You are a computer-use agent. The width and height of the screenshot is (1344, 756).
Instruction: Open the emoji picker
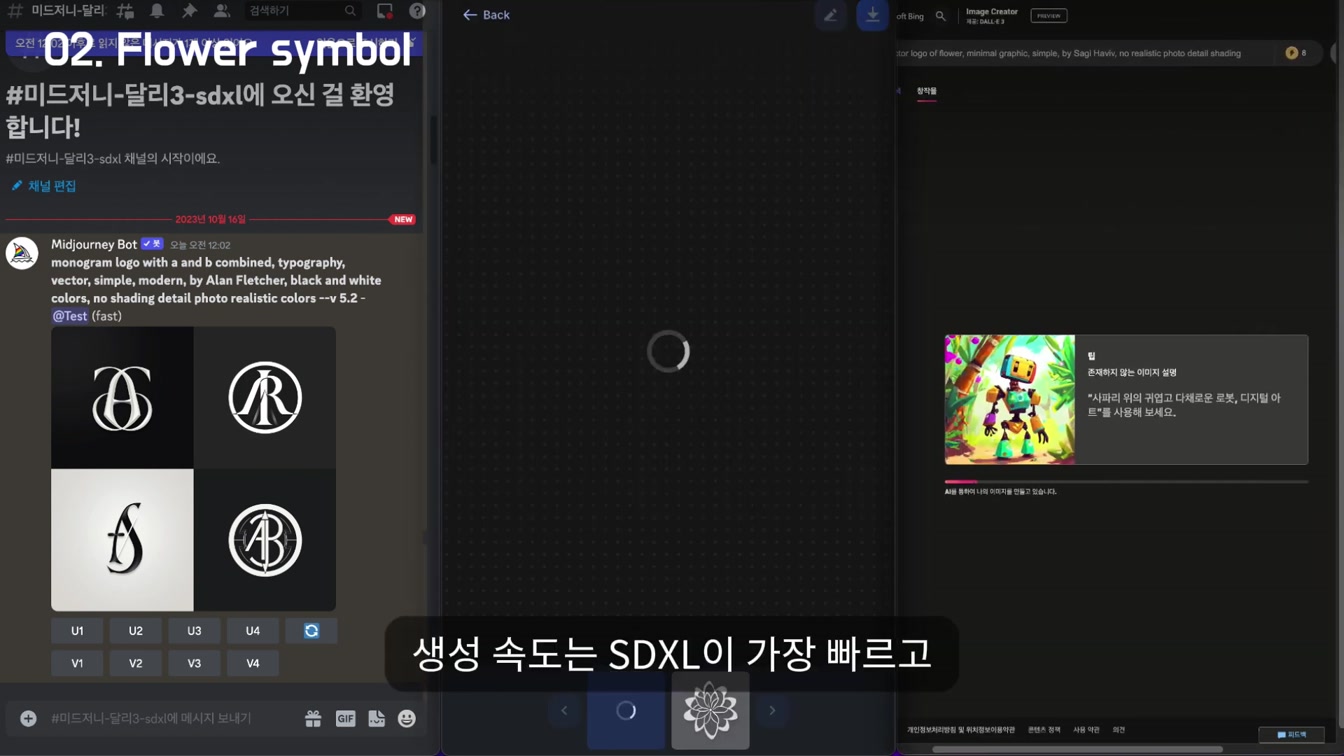click(406, 719)
